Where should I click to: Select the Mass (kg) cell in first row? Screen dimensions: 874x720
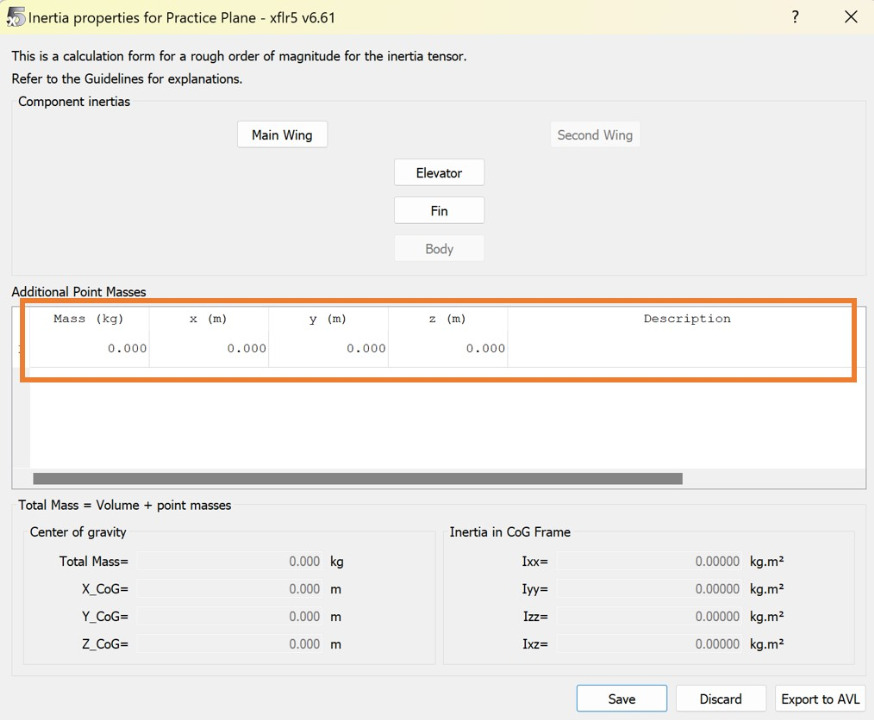coord(89,349)
